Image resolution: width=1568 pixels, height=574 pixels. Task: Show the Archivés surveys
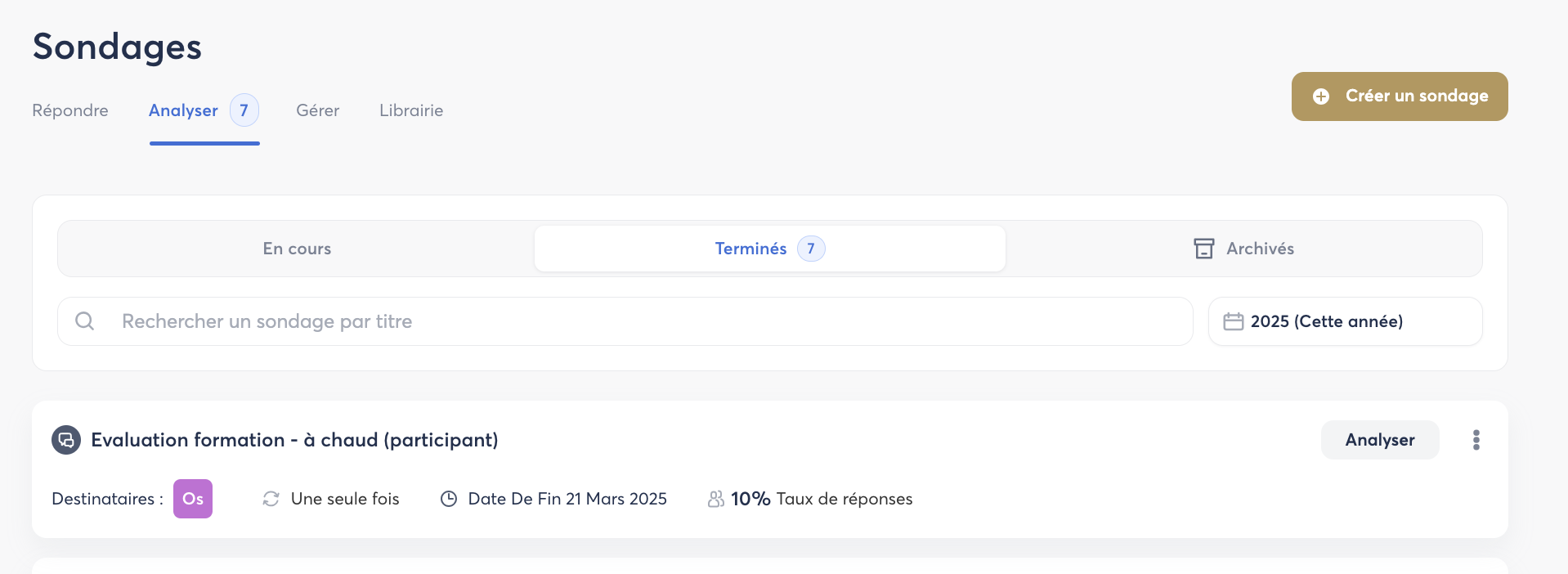pos(1259,249)
